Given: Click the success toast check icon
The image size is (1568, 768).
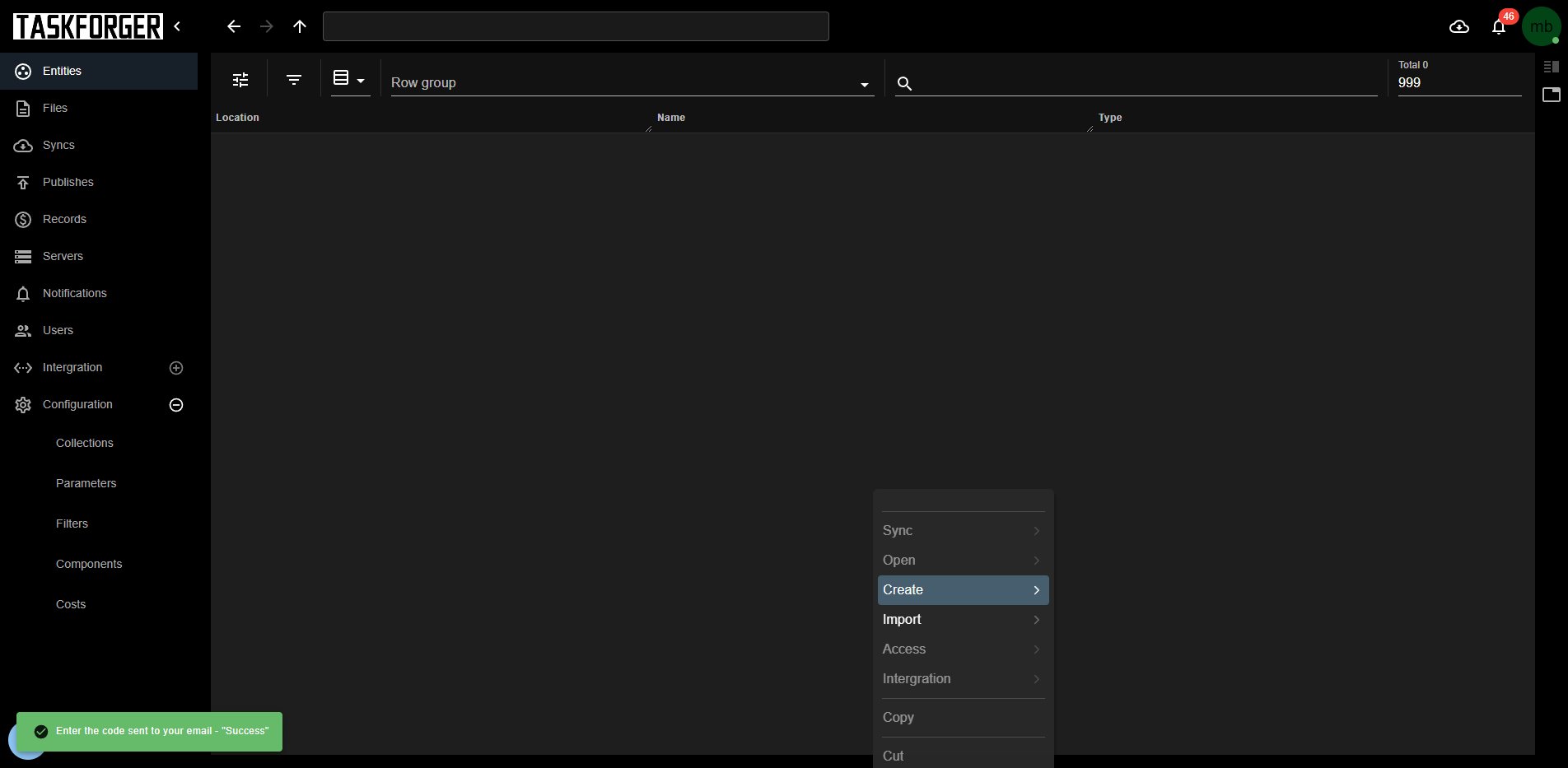Looking at the screenshot, I should click(41, 732).
